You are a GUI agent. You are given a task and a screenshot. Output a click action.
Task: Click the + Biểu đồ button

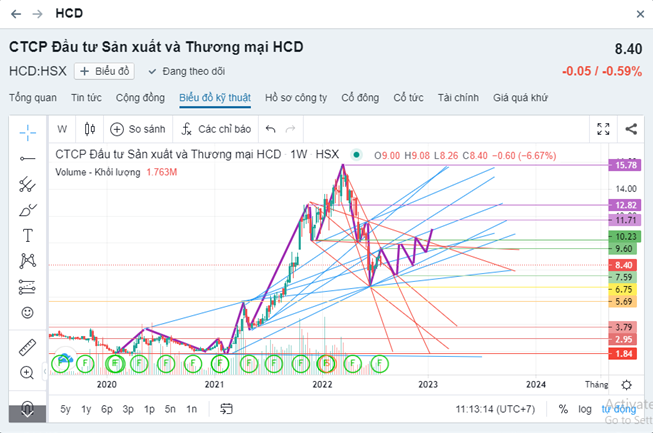click(104, 71)
